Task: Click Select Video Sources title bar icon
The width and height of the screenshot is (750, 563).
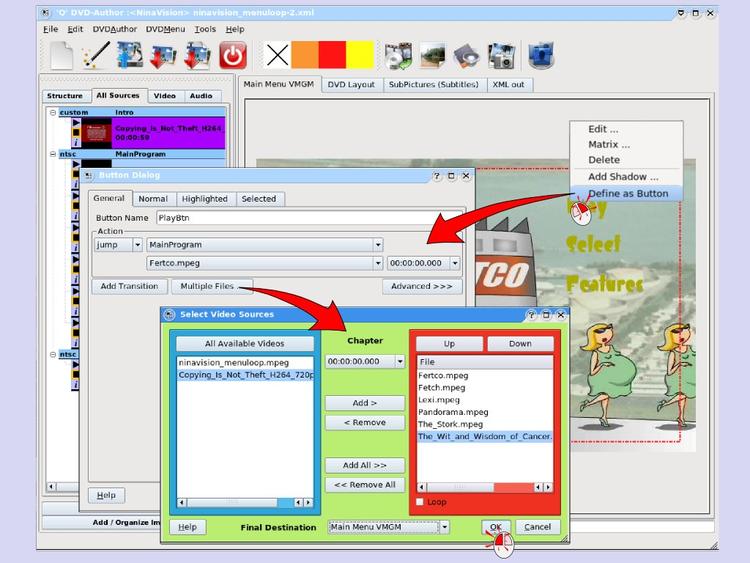Action: click(x=169, y=314)
